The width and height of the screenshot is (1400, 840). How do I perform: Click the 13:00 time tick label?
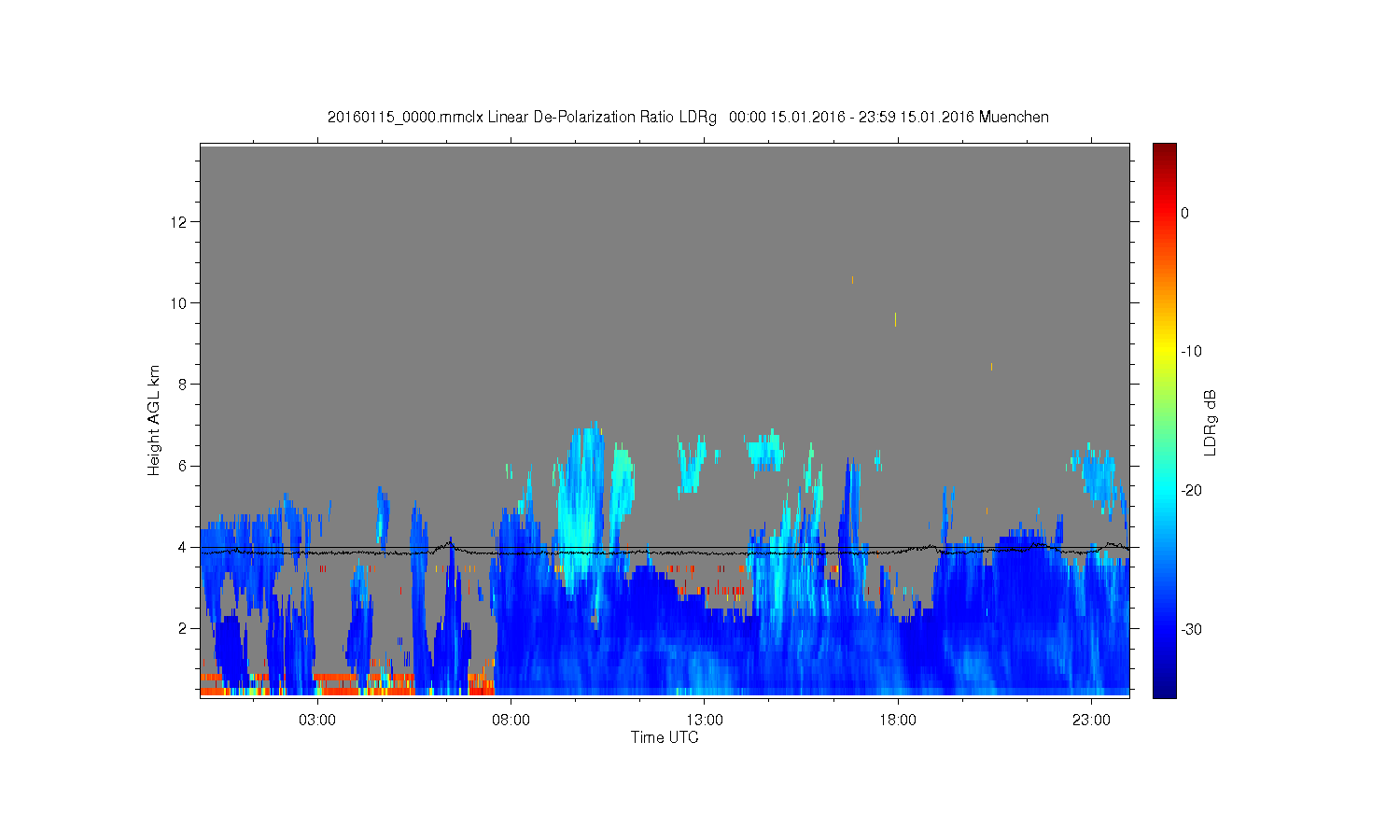705,721
